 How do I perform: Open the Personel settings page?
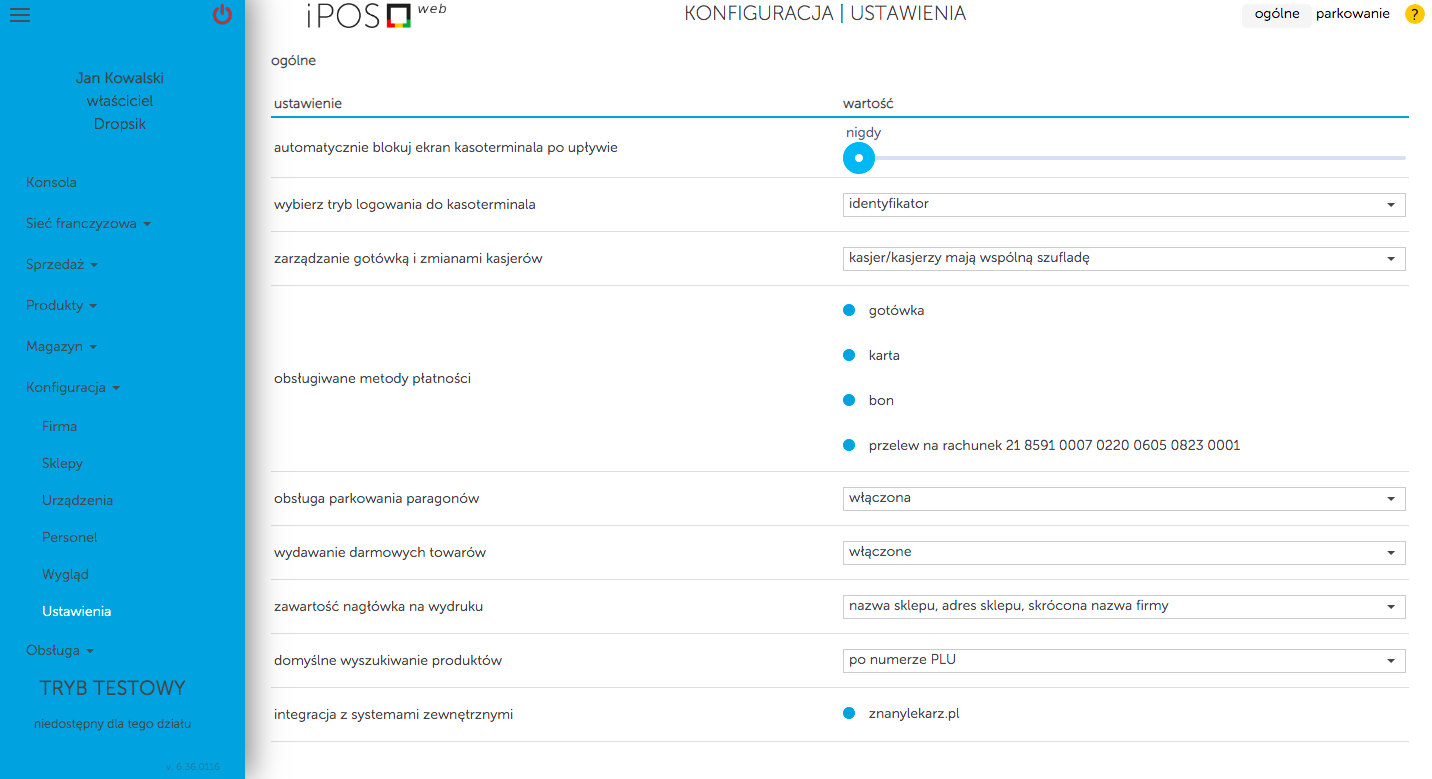click(69, 537)
